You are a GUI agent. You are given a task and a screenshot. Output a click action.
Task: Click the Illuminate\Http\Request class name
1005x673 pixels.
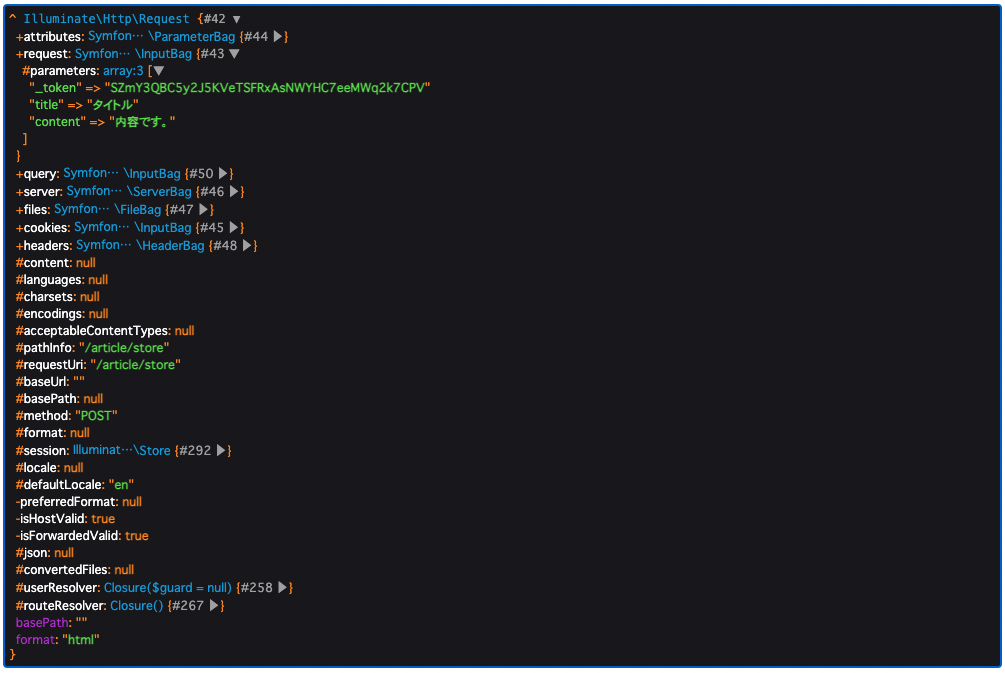tap(106, 19)
